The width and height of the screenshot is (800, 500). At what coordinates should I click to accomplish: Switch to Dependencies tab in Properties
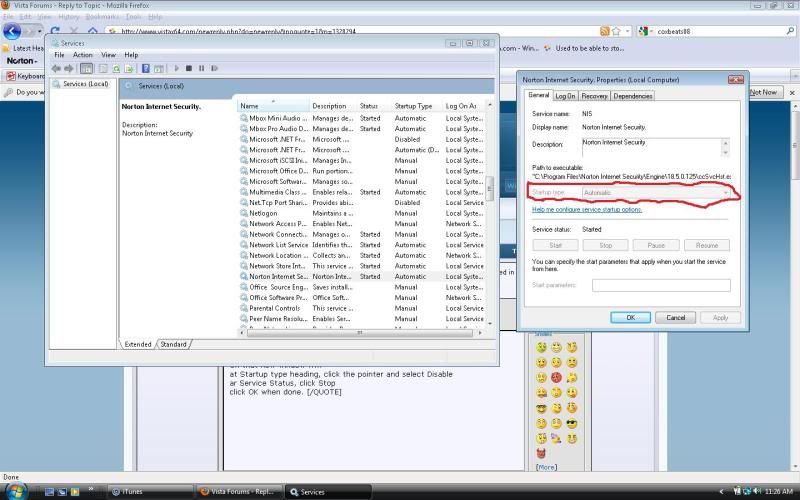pyautogui.click(x=633, y=96)
